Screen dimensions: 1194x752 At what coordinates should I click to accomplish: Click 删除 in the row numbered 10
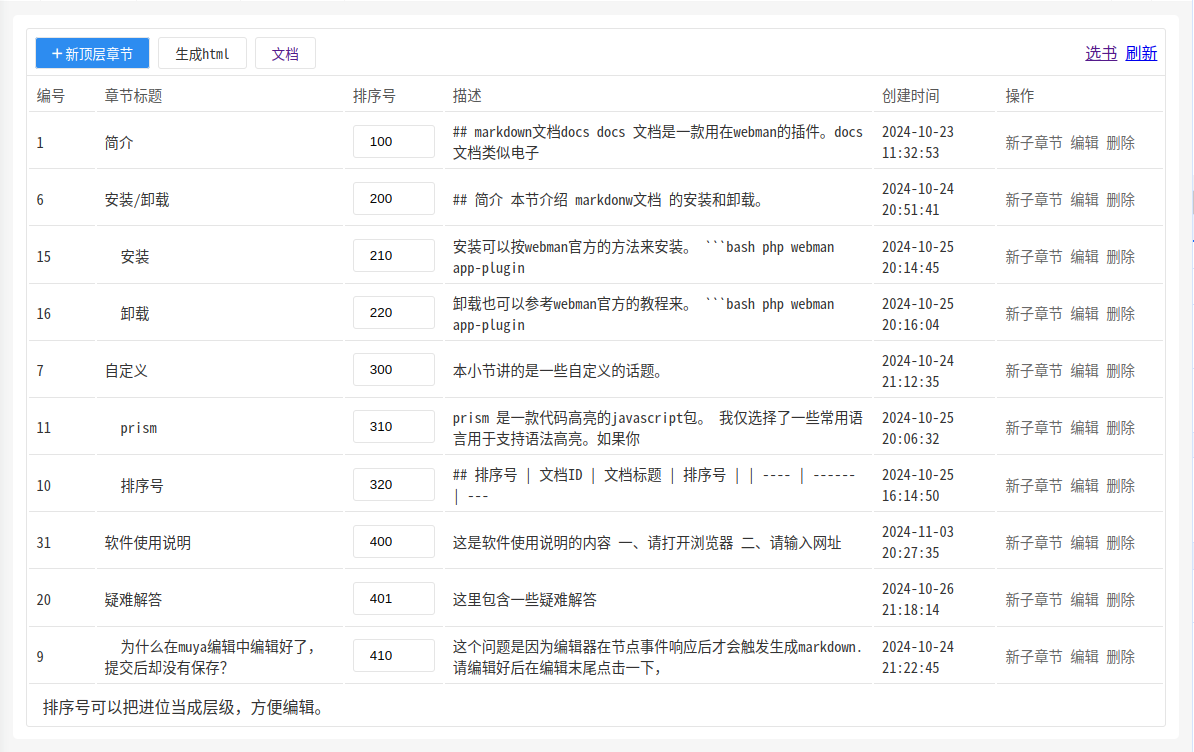coord(1120,486)
